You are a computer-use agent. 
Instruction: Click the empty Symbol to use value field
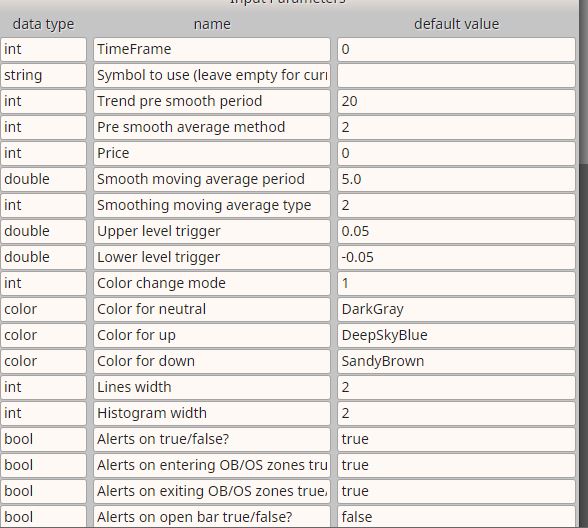coord(456,75)
